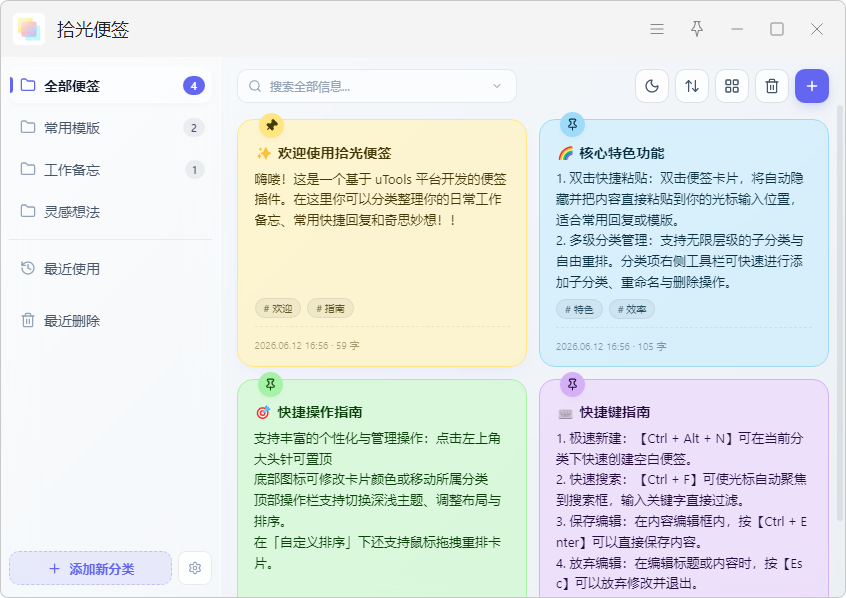Toggle dark mode with moon icon
Image resolution: width=846 pixels, height=598 pixels.
tap(652, 86)
